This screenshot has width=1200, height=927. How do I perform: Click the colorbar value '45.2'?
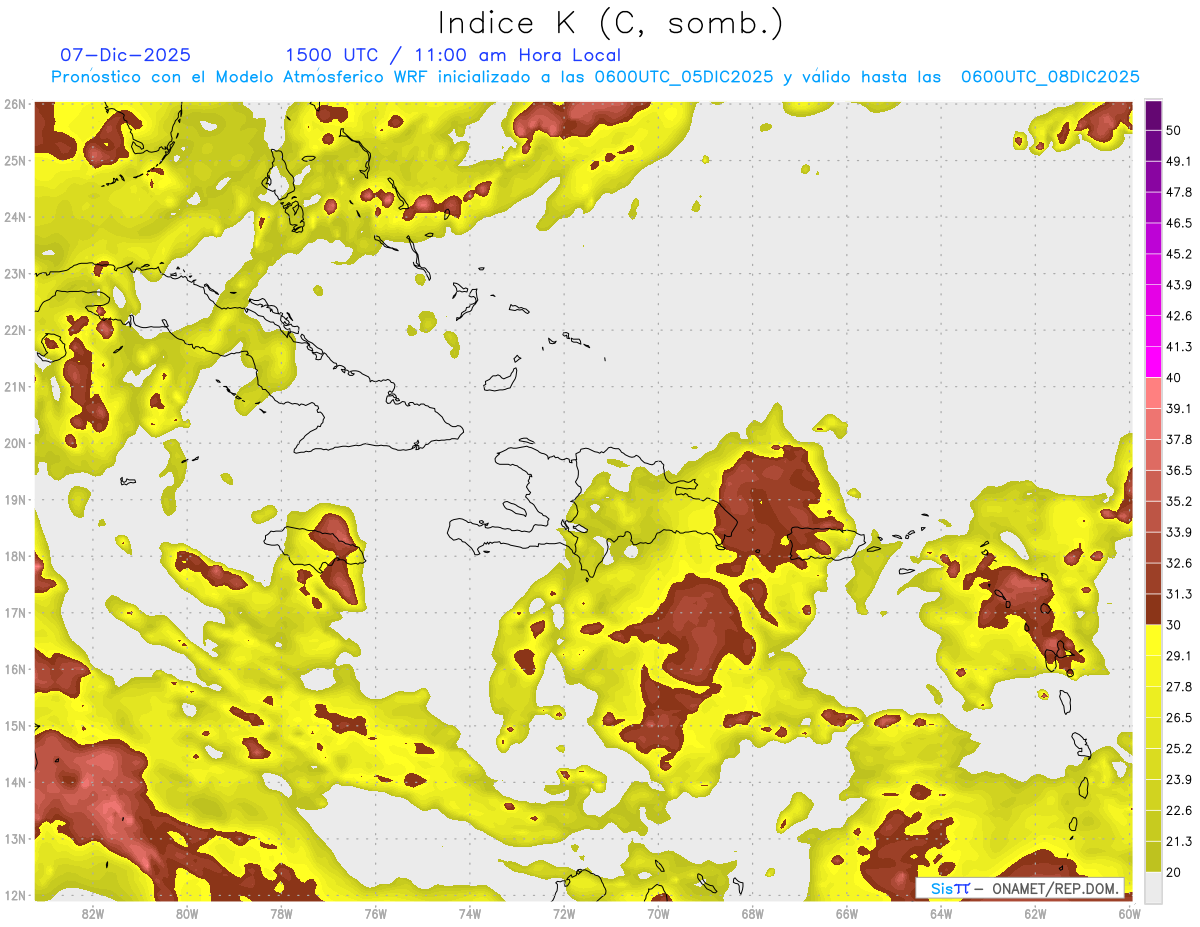coord(1178,254)
